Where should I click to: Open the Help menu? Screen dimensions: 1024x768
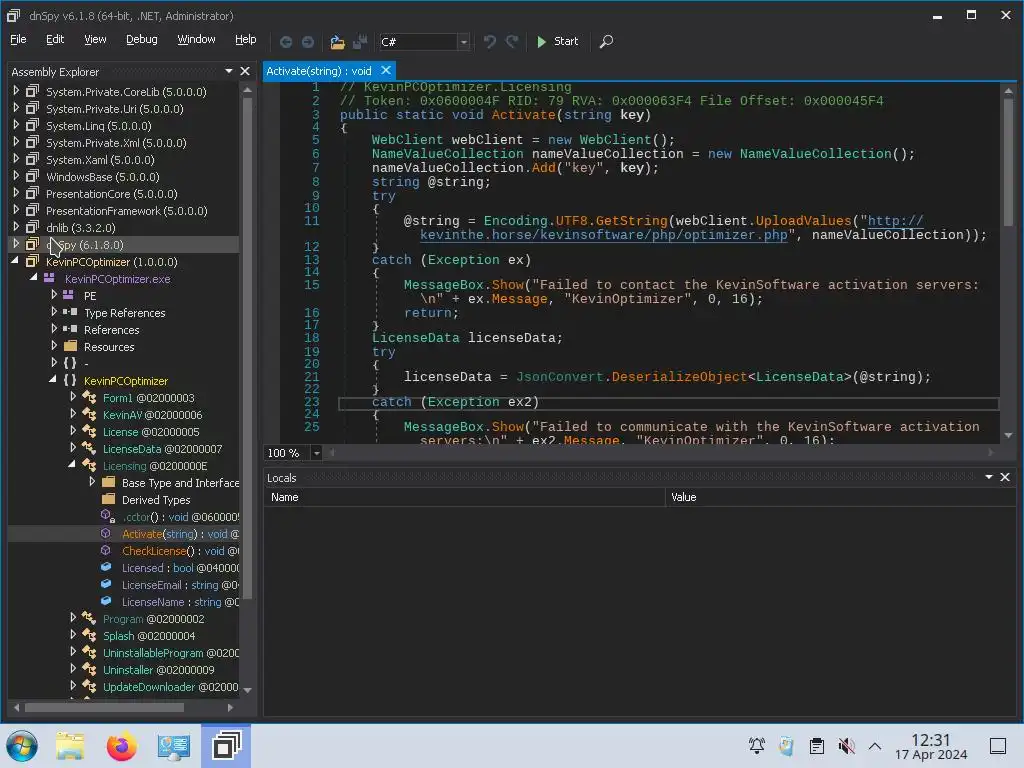[246, 39]
